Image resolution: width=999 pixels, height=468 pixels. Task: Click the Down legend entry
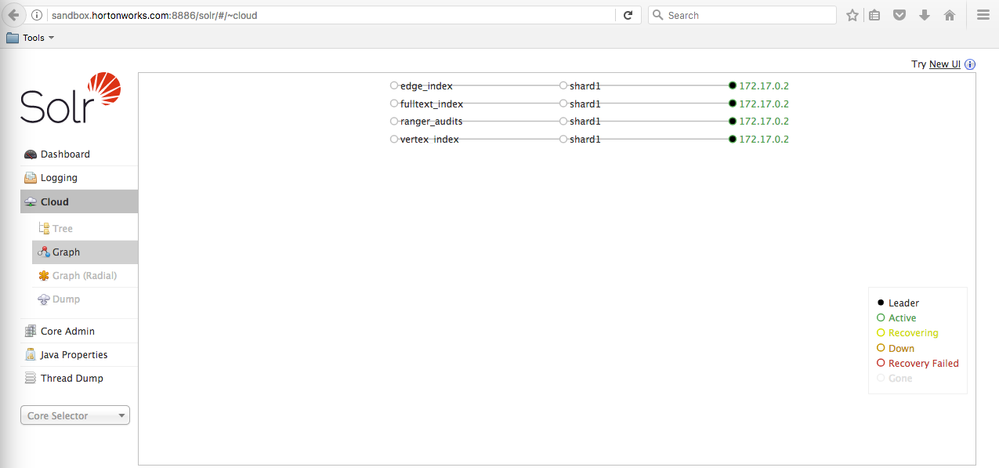click(896, 348)
